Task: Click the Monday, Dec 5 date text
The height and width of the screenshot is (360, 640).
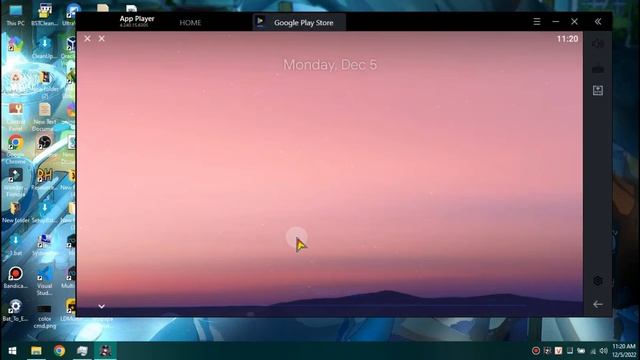Action: coord(330,65)
